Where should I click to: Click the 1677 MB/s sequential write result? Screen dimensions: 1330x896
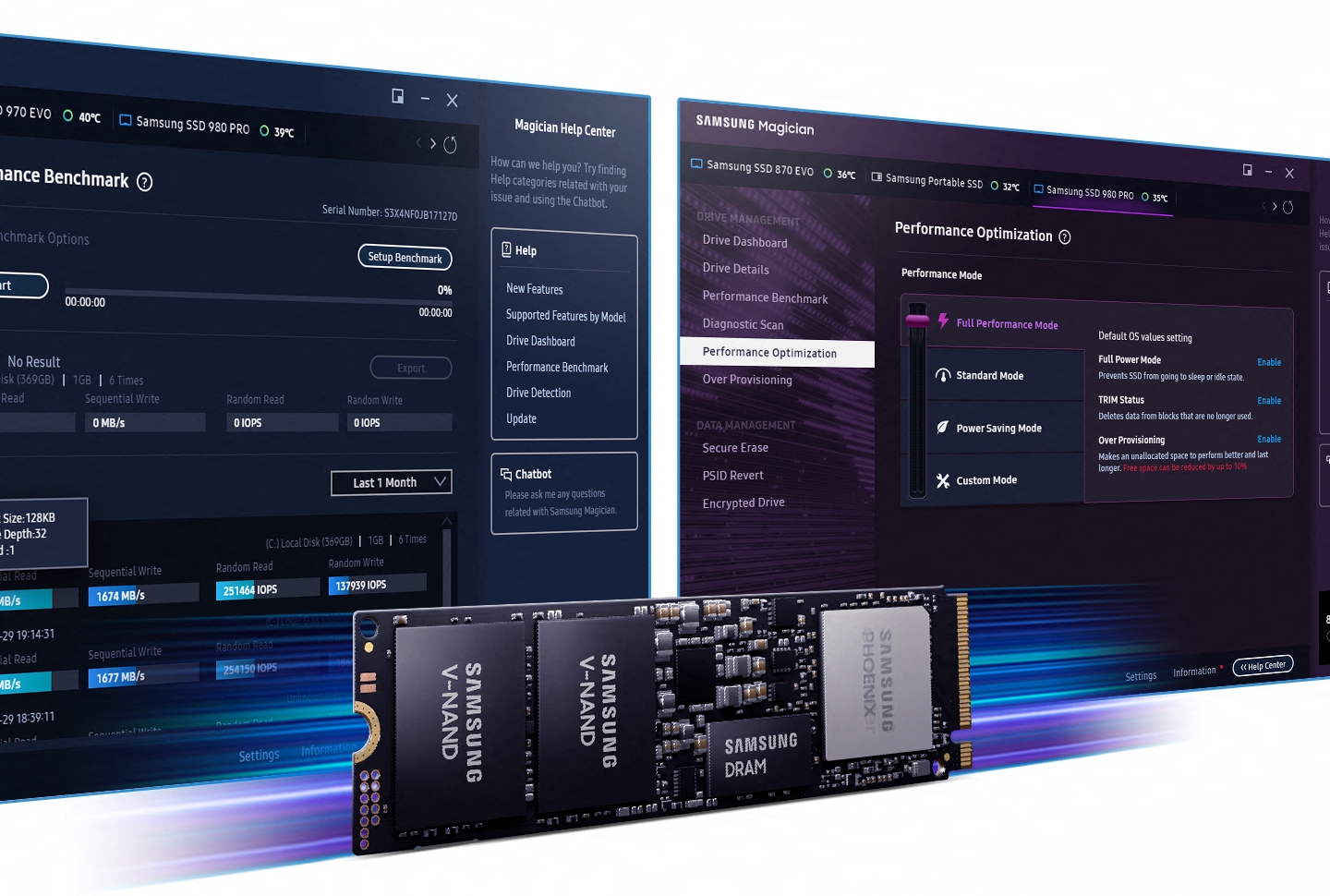(x=143, y=676)
